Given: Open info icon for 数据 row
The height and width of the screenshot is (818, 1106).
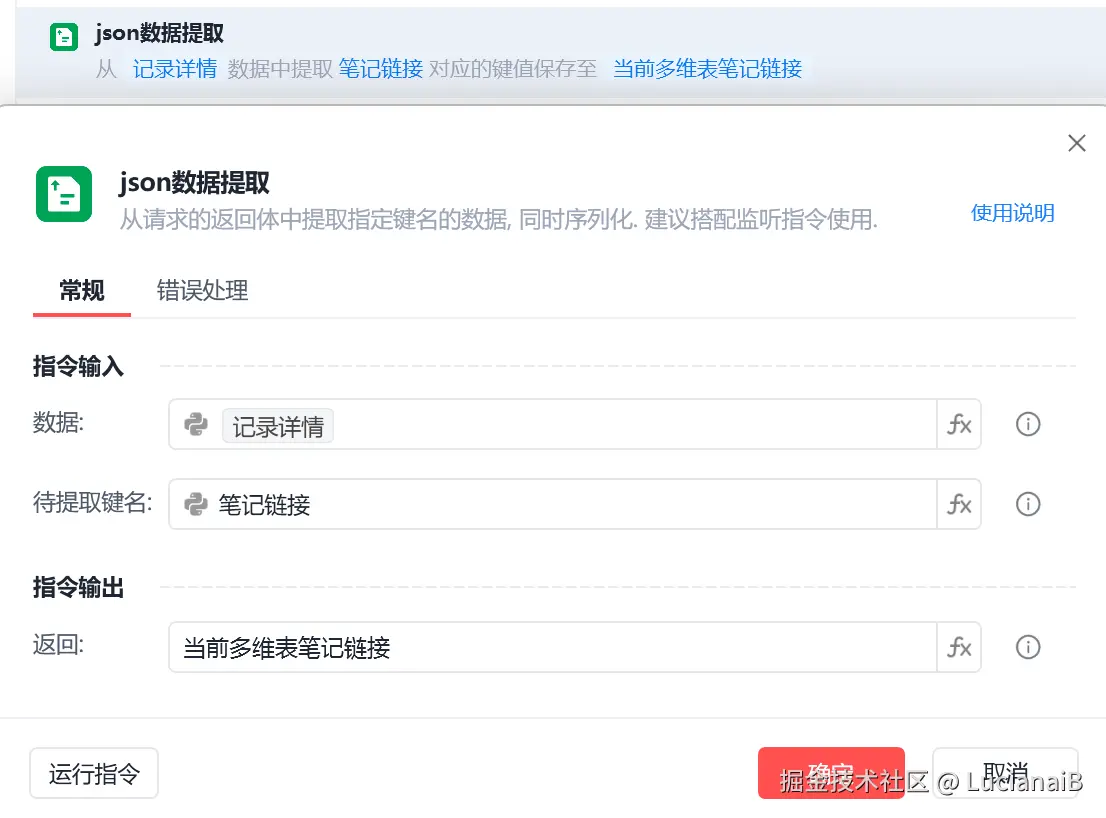Looking at the screenshot, I should click(x=1028, y=424).
